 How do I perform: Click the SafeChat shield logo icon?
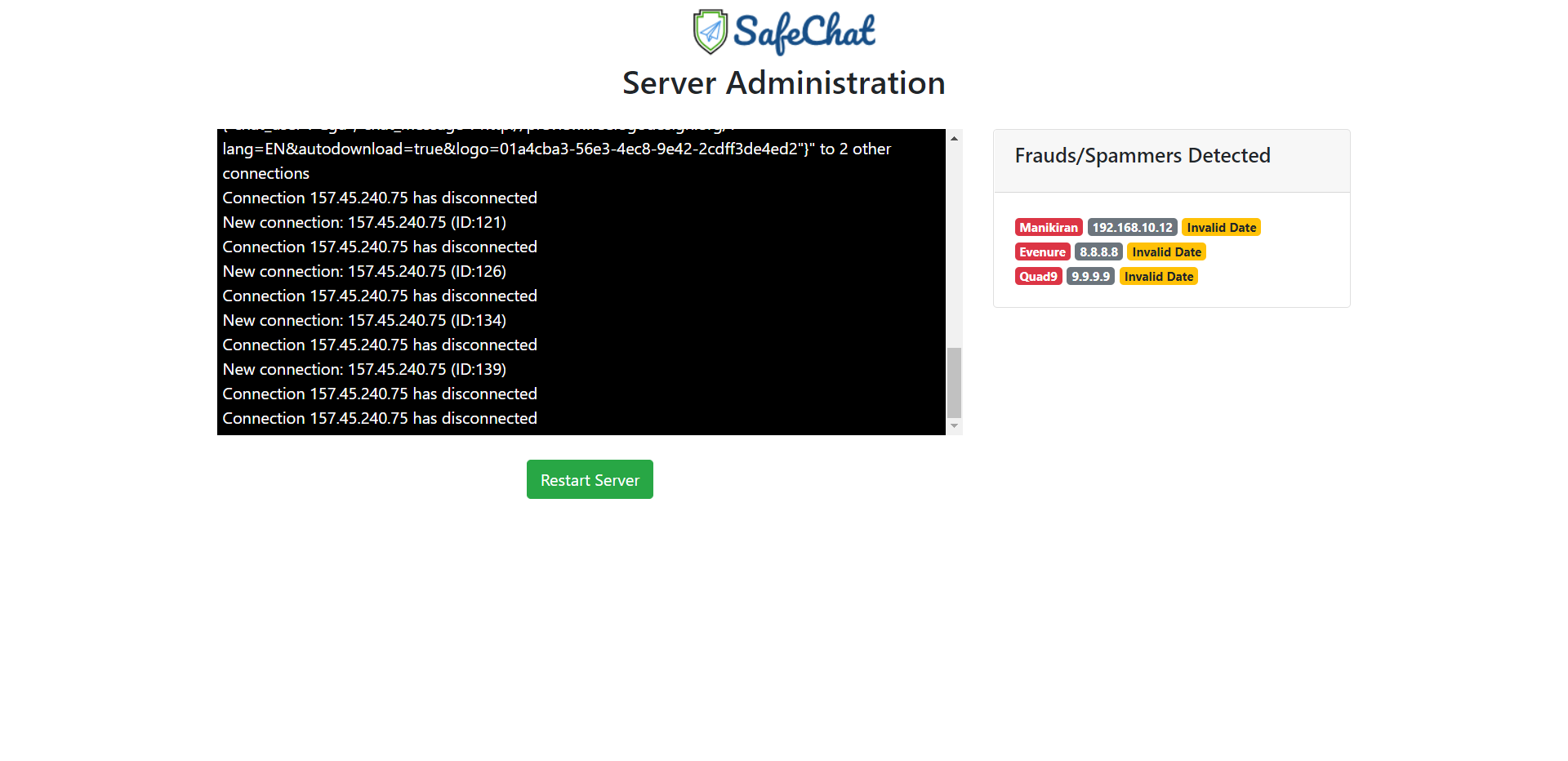tap(710, 32)
